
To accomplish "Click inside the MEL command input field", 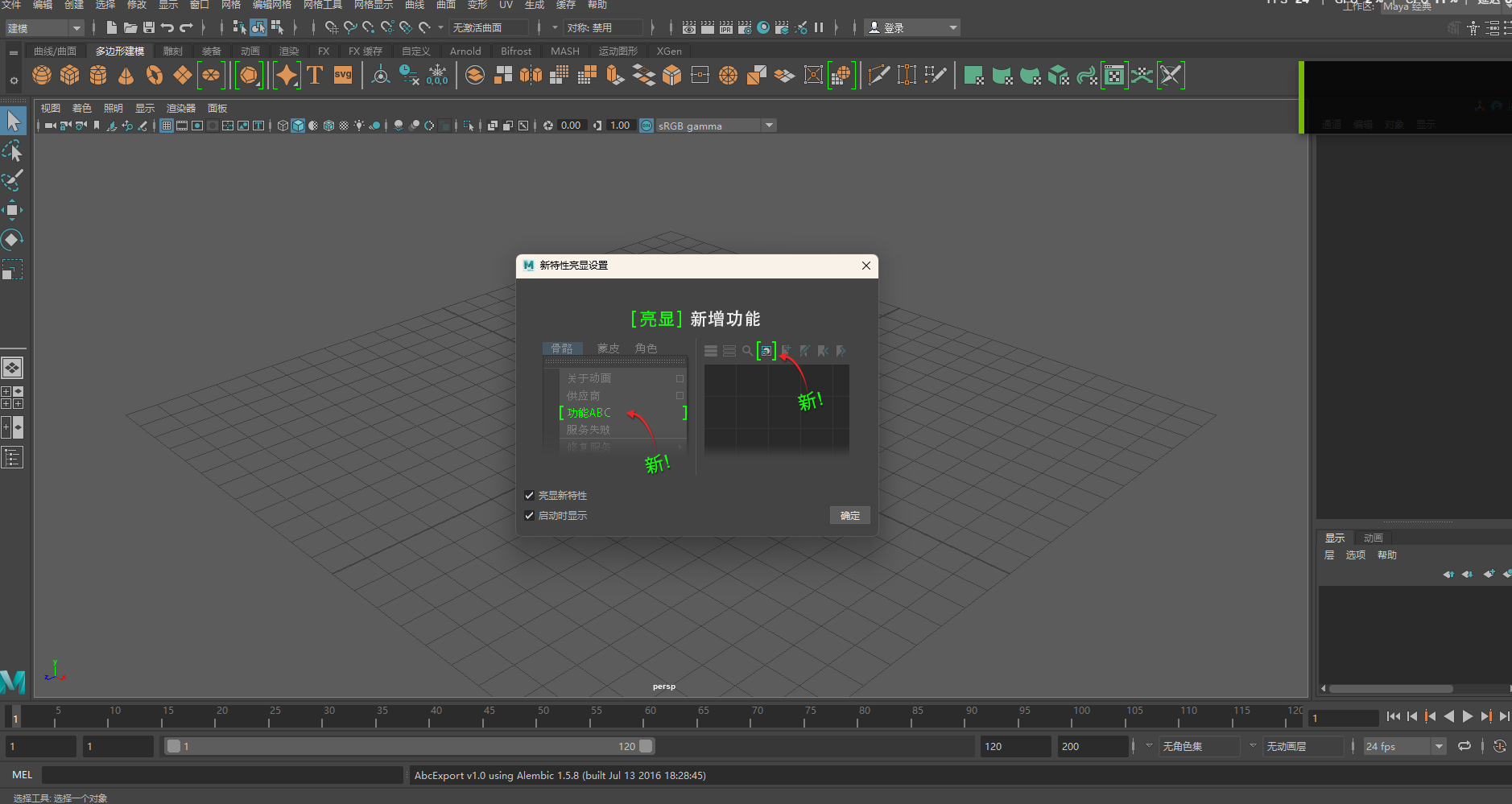I will click(x=221, y=774).
